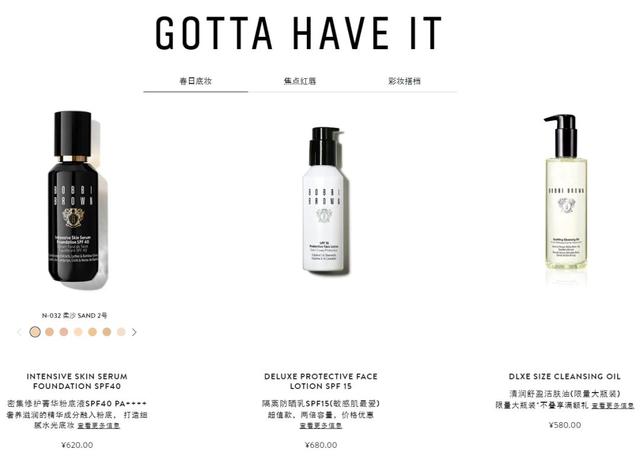Click the next shade arrow chevron
Screen dimensions: 640x456
tap(134, 332)
